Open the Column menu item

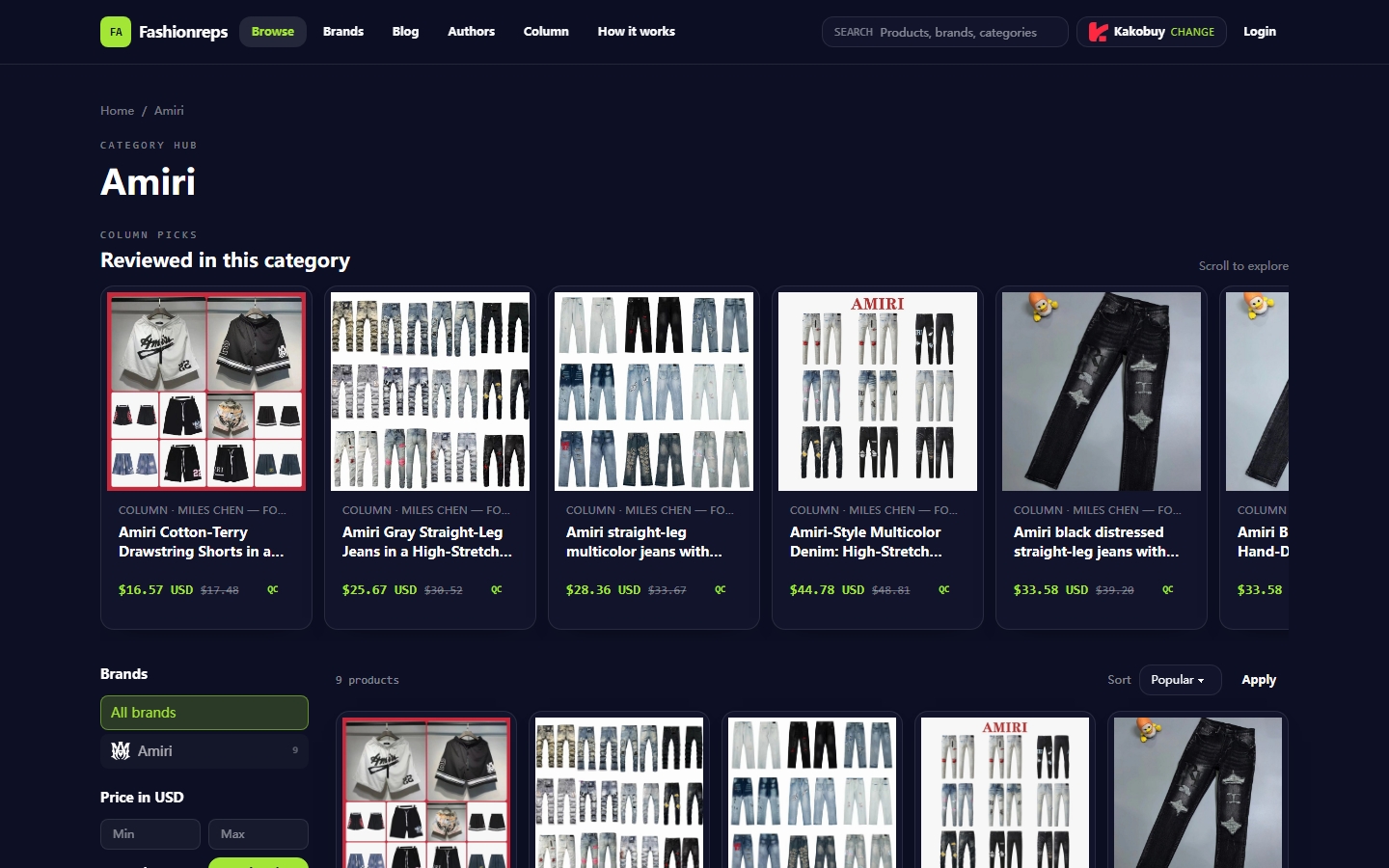click(546, 32)
